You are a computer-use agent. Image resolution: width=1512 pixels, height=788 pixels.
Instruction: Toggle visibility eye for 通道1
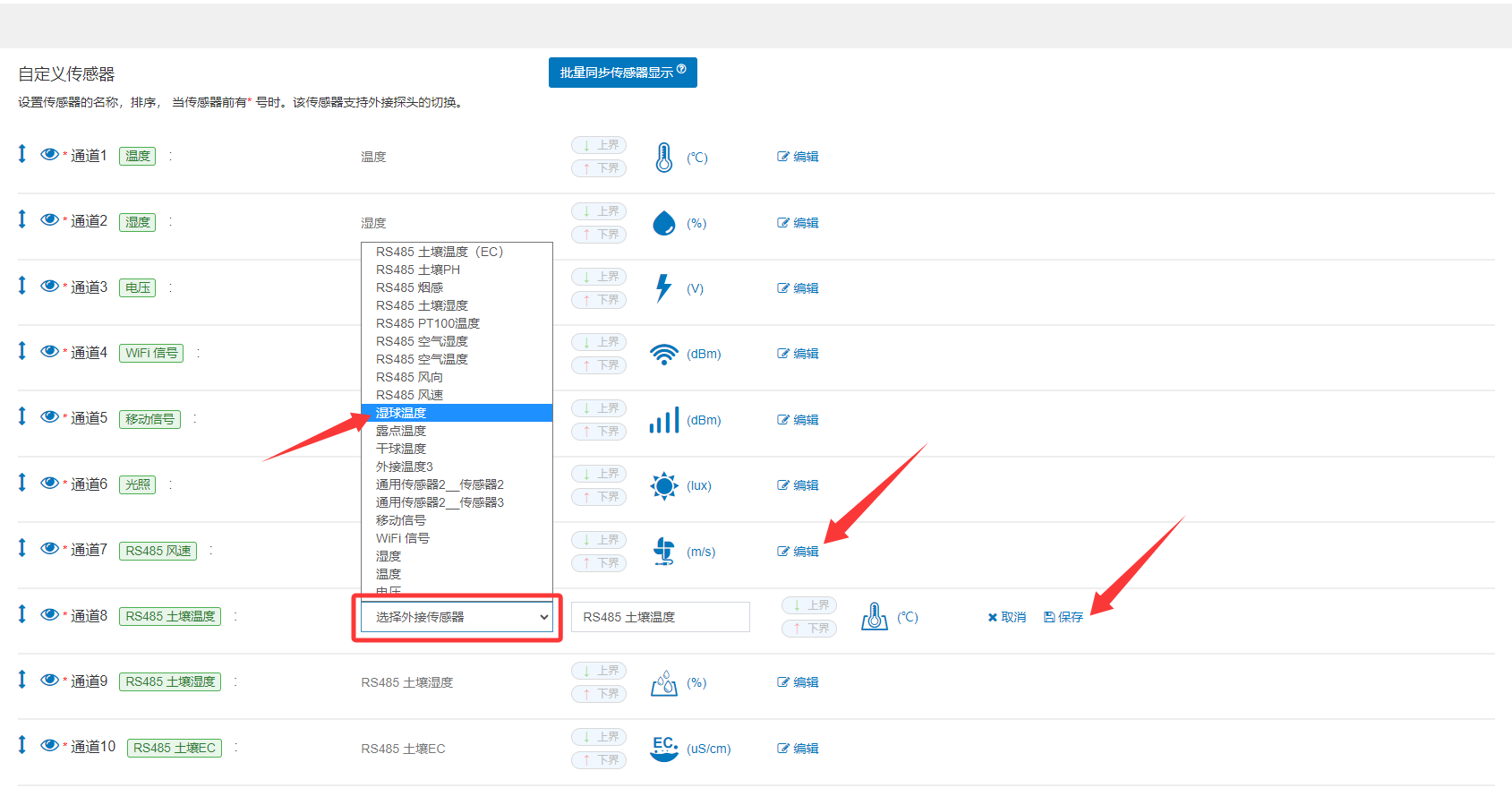49,154
